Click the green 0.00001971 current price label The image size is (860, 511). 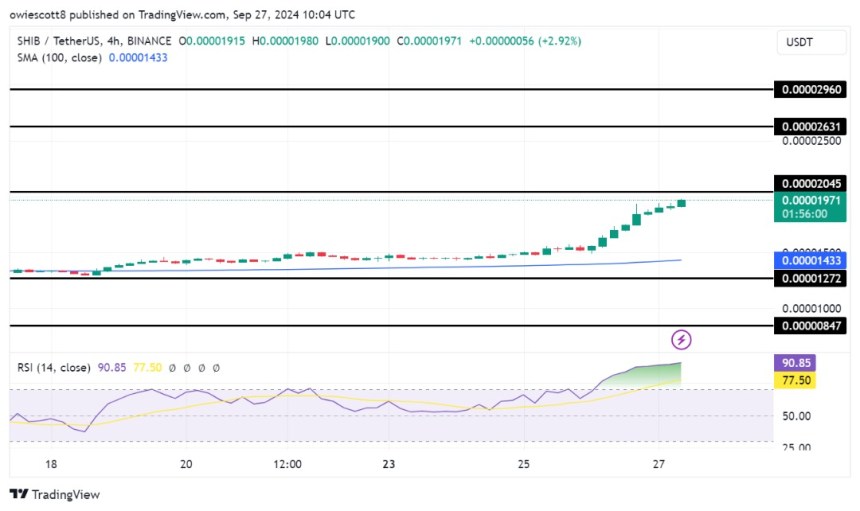tap(811, 200)
